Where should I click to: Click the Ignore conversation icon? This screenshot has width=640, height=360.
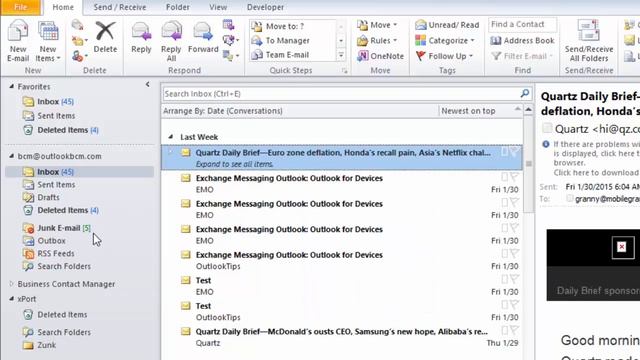[x=78, y=25]
